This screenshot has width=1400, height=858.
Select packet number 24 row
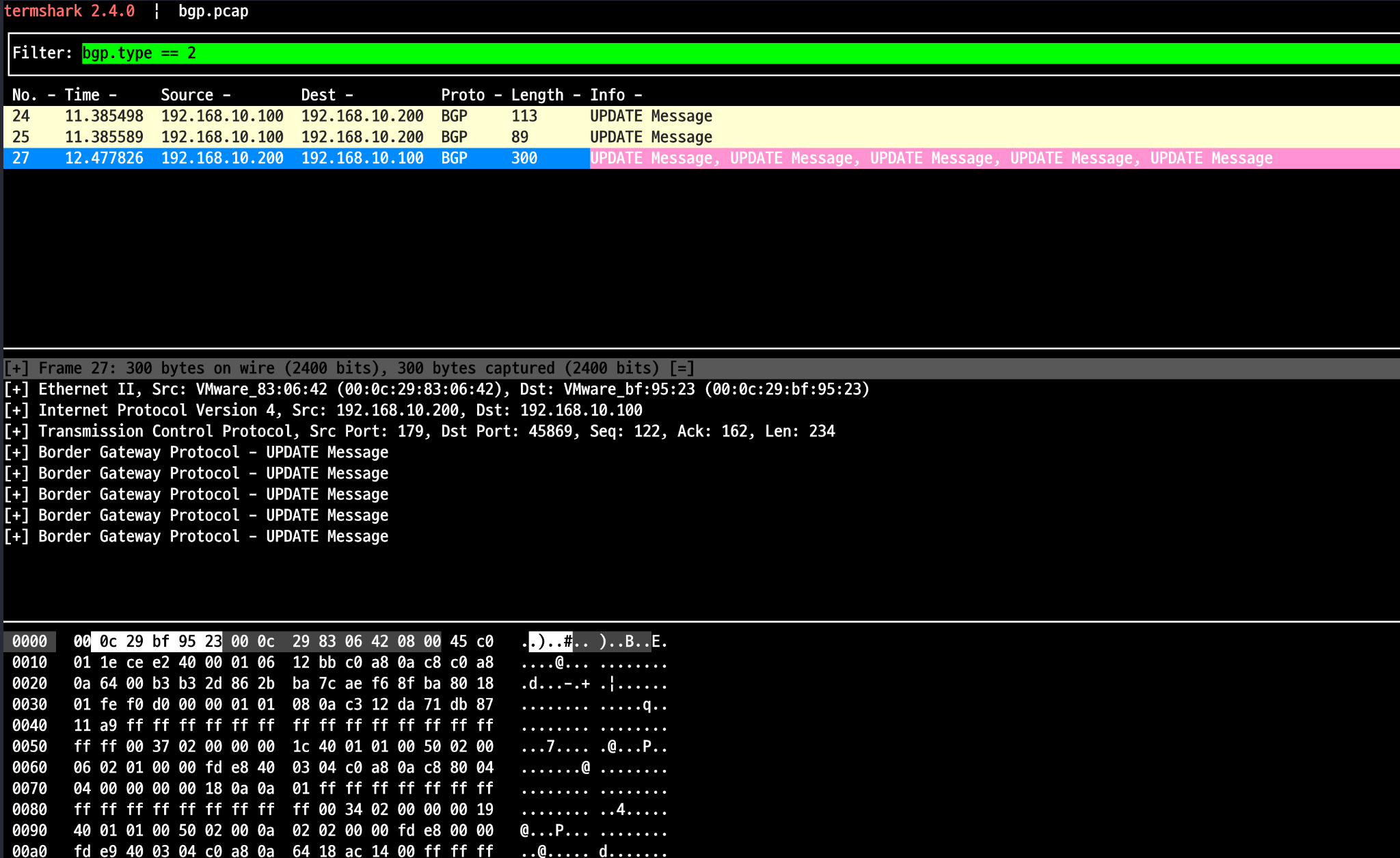(x=342, y=116)
